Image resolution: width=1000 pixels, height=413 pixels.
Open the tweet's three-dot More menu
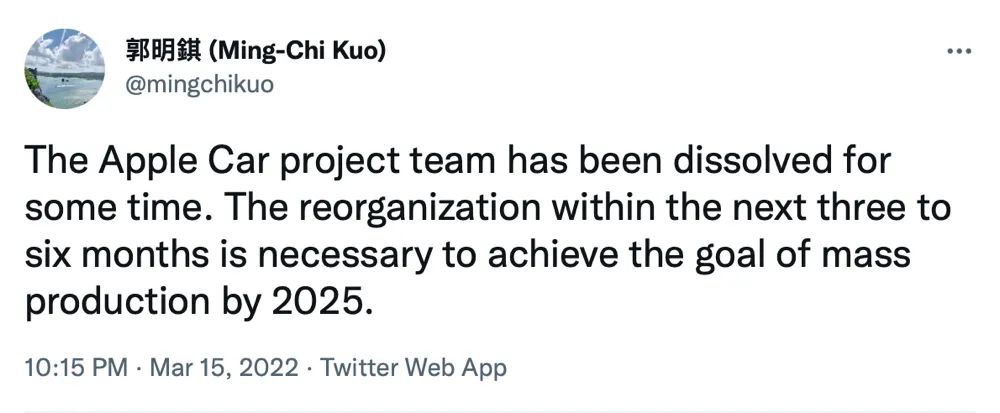(958, 50)
